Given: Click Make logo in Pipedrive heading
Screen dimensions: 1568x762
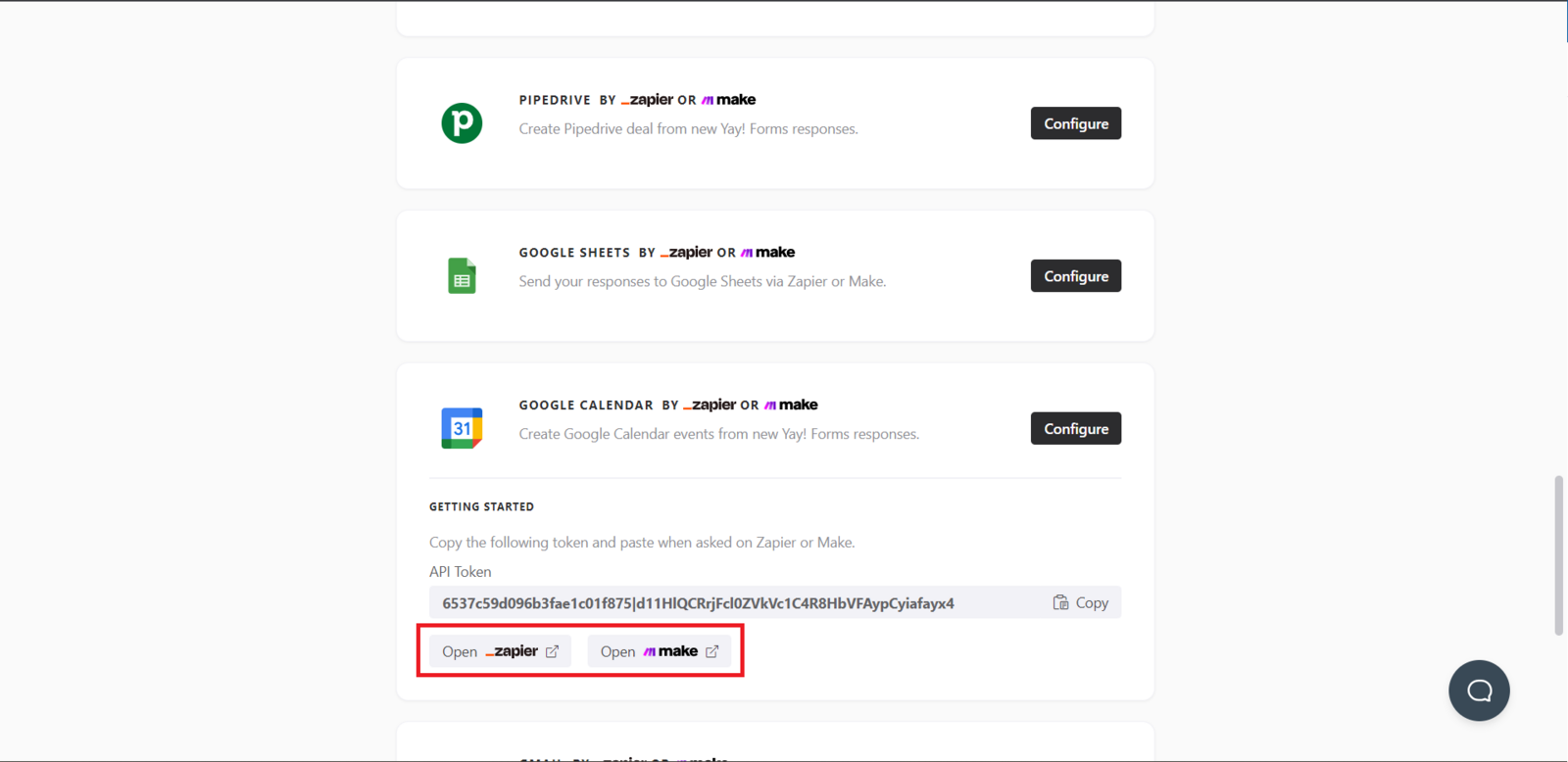Looking at the screenshot, I should (729, 100).
